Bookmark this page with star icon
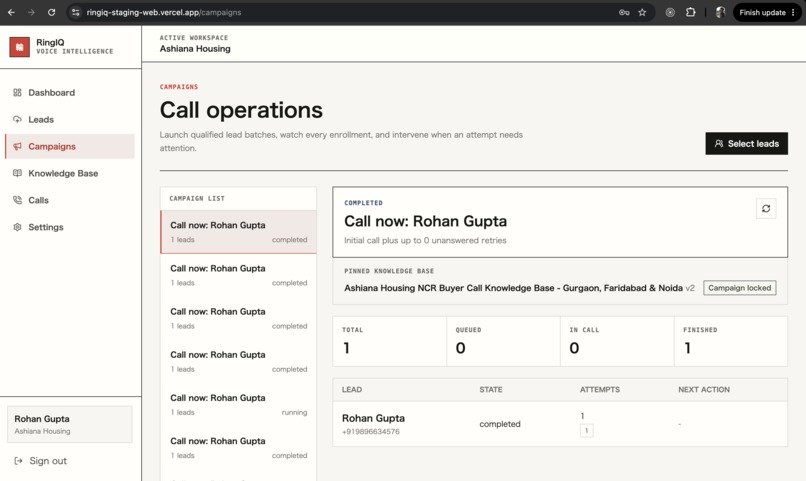 pyautogui.click(x=642, y=12)
